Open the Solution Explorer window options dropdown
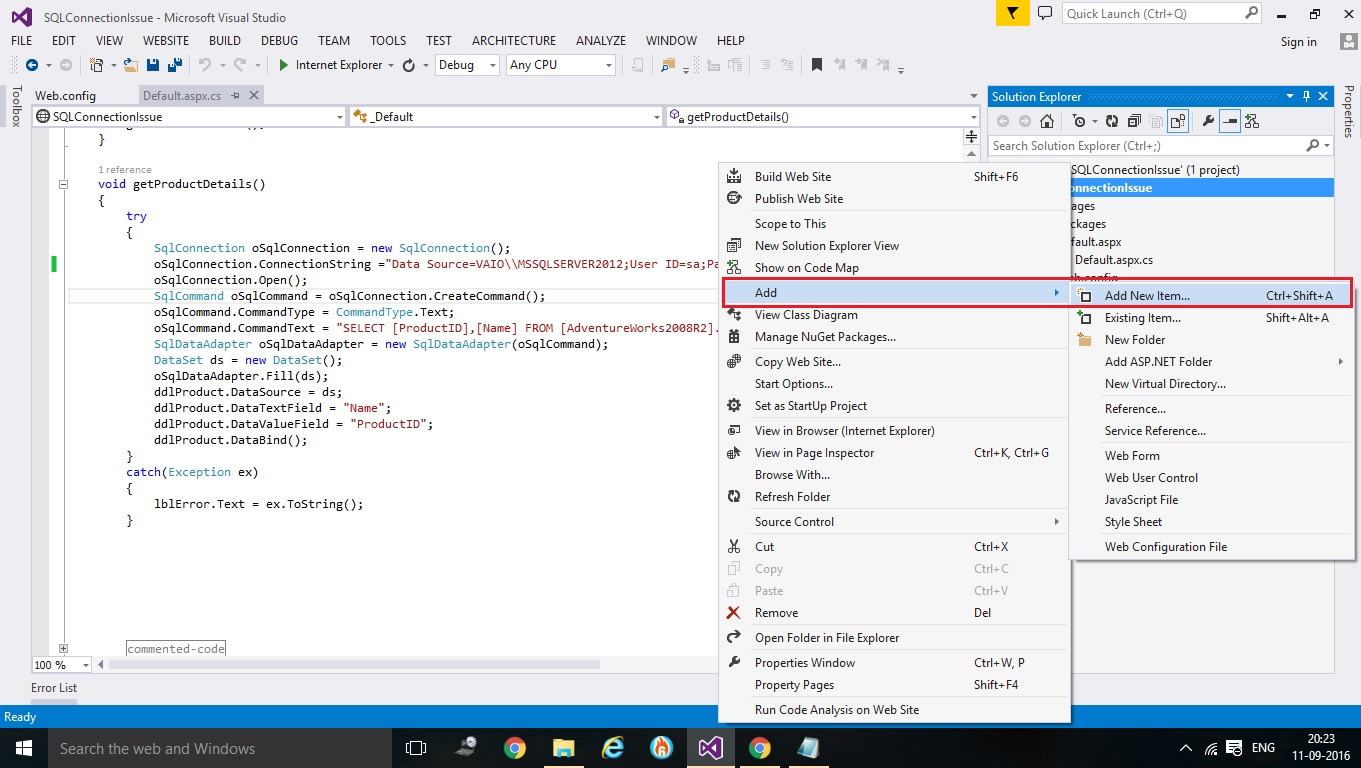Screen dimensions: 1361x768 coord(1290,96)
